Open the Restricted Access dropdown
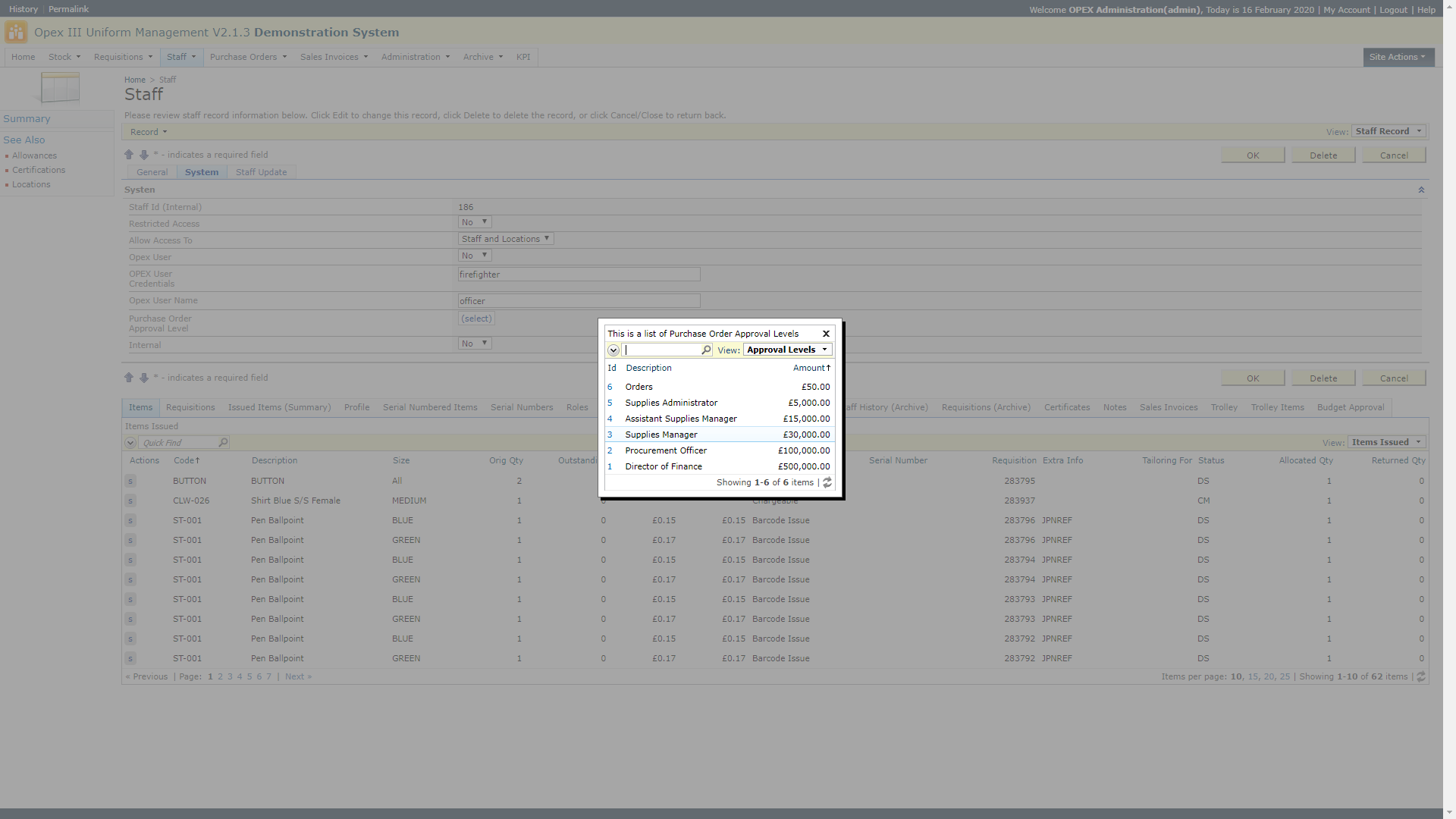Viewport: 1456px width, 819px height. [x=475, y=222]
